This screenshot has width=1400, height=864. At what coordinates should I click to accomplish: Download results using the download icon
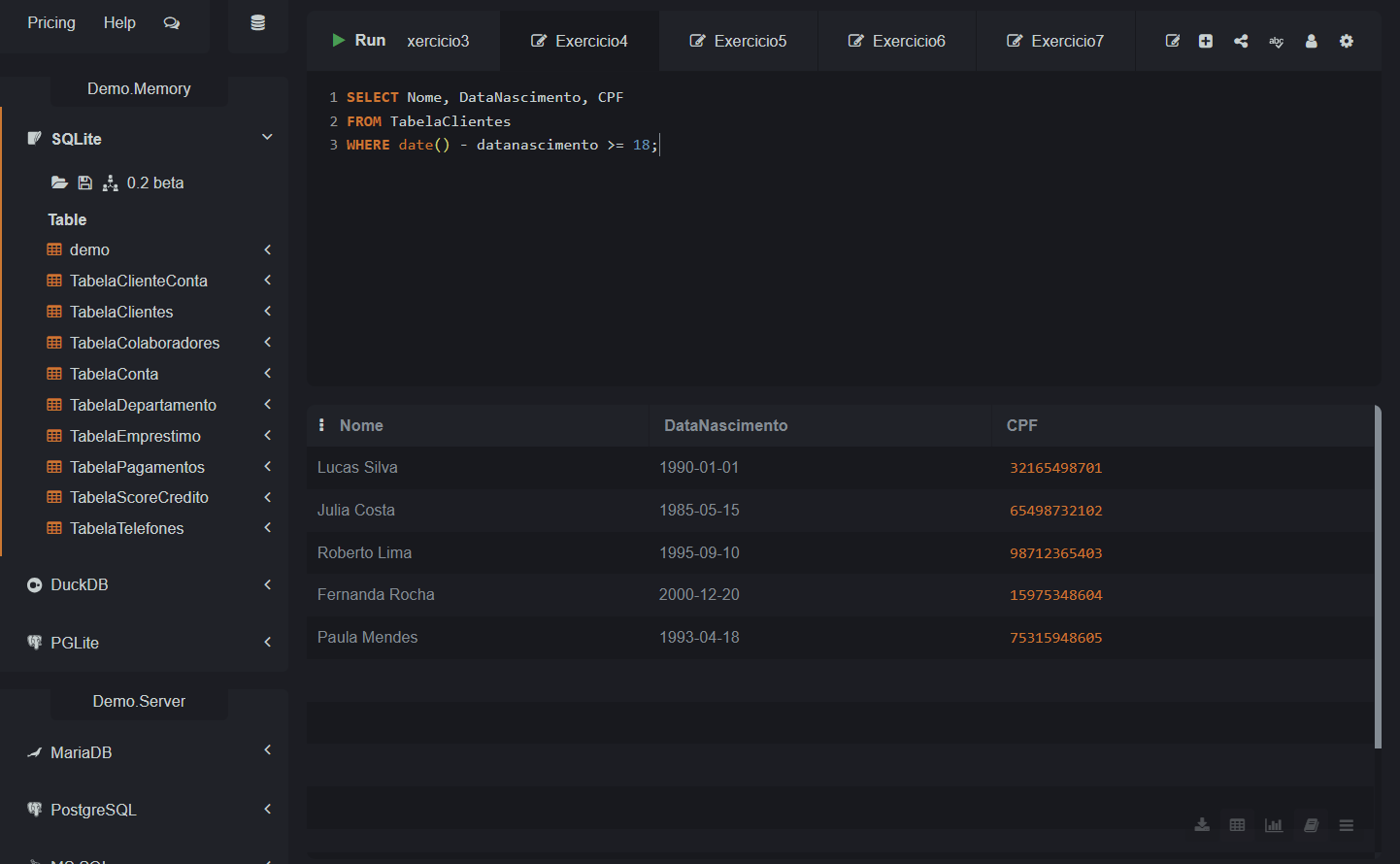[1202, 825]
